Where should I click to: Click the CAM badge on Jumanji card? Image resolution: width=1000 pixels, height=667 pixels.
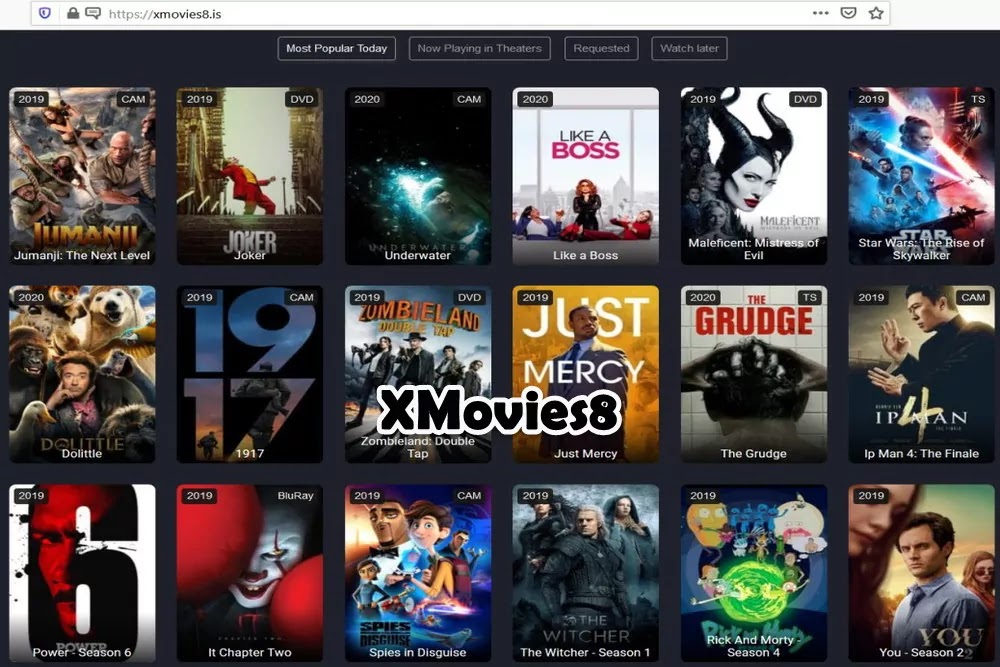click(x=133, y=99)
